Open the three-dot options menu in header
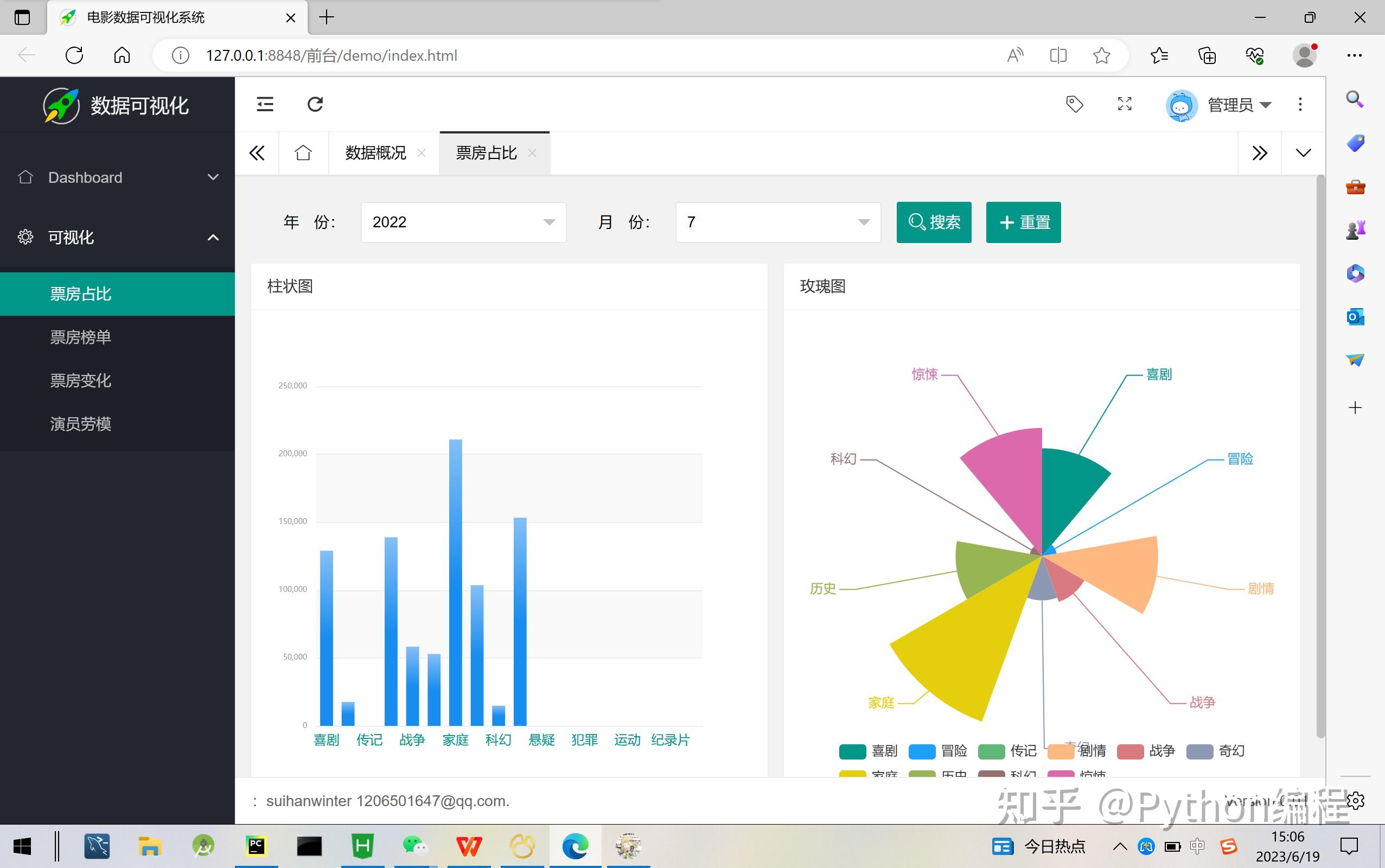This screenshot has width=1385, height=868. click(1299, 104)
